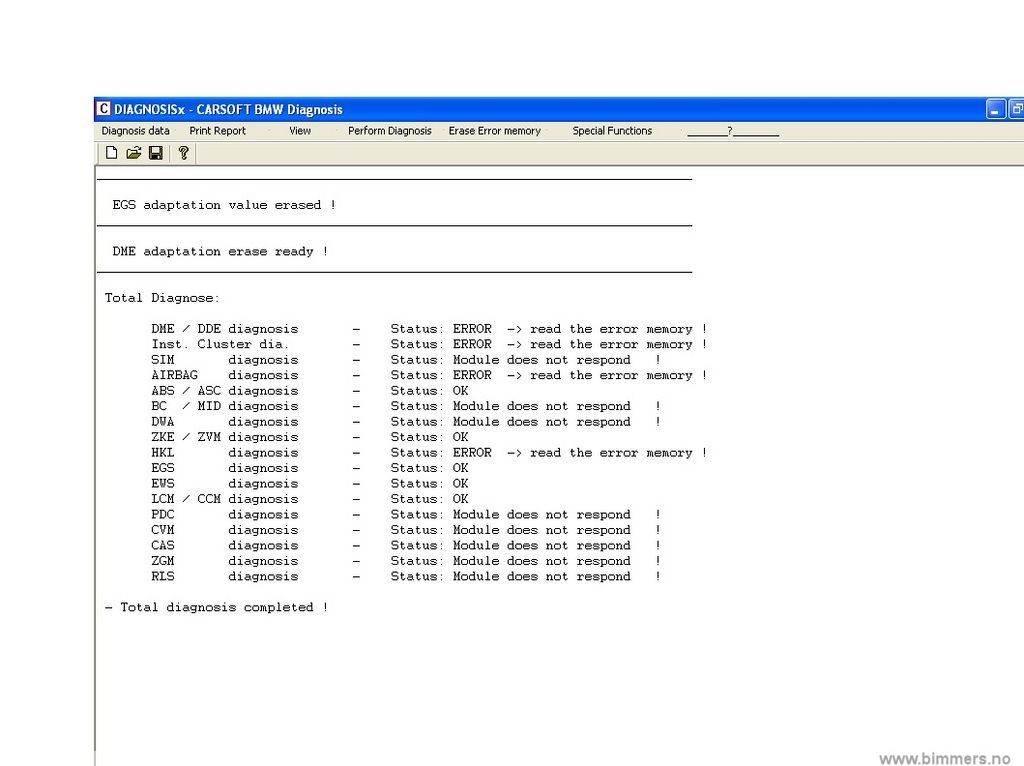The image size is (1024, 766).
Task: Open the Perform Diagnosis menu
Action: pos(389,131)
